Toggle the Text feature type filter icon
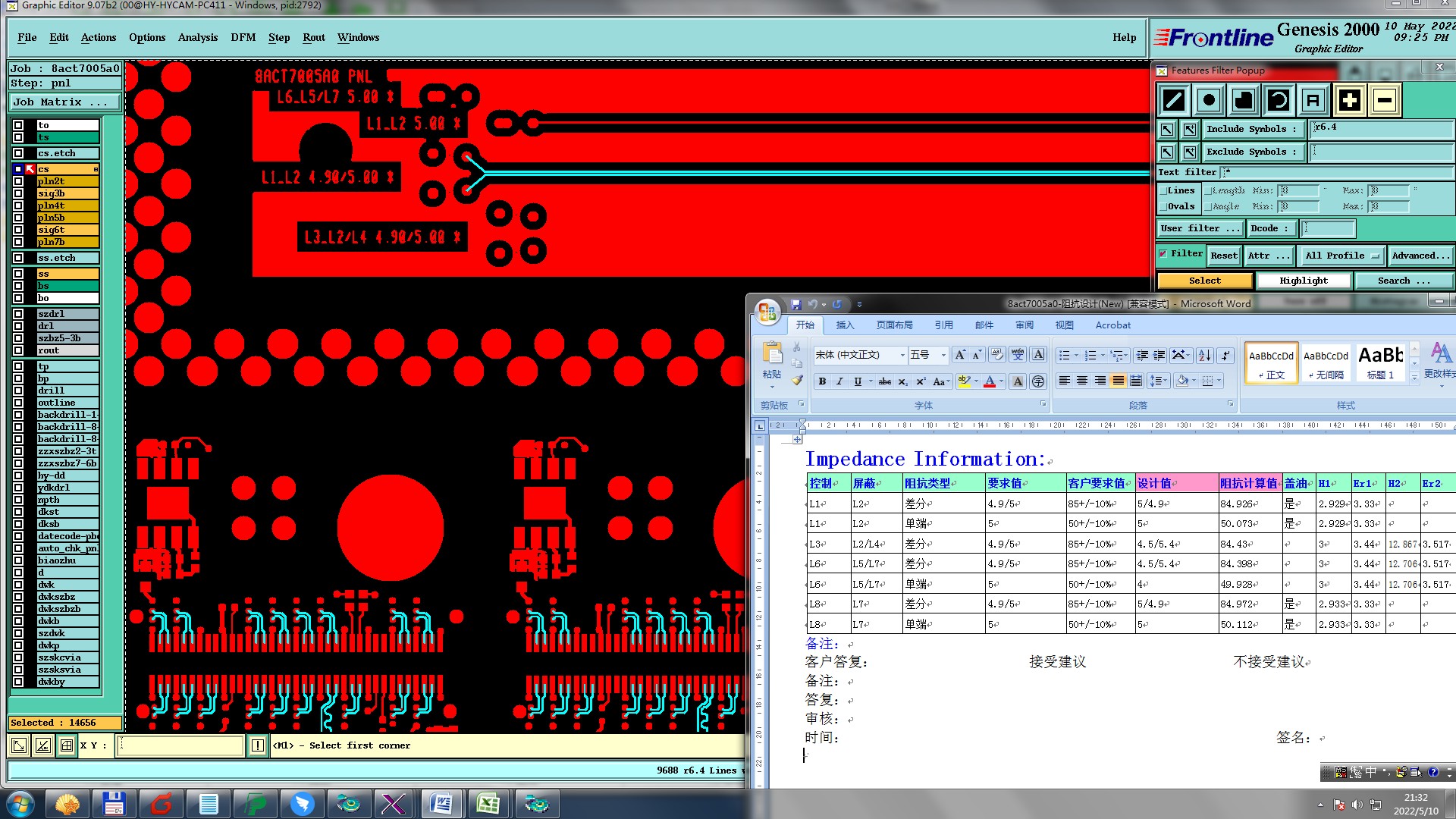1456x819 pixels. (x=1313, y=100)
